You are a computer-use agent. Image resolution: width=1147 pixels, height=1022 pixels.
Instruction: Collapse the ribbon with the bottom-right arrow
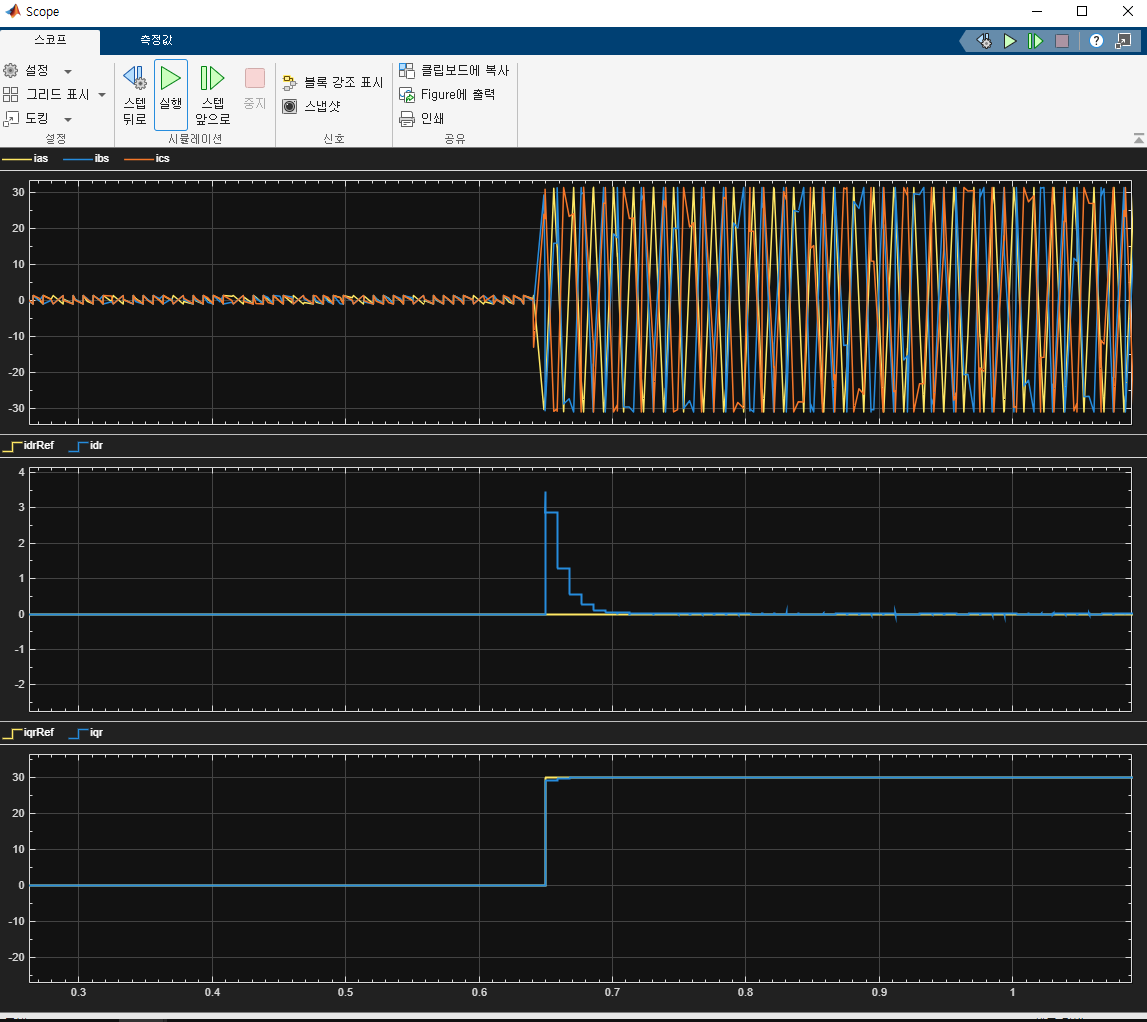point(1138,138)
